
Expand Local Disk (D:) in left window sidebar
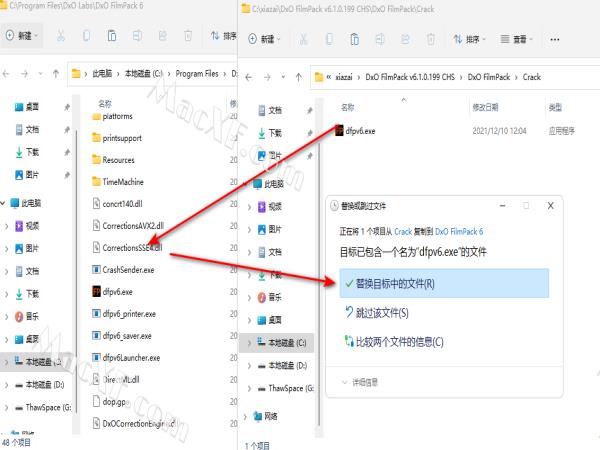[x=7, y=385]
